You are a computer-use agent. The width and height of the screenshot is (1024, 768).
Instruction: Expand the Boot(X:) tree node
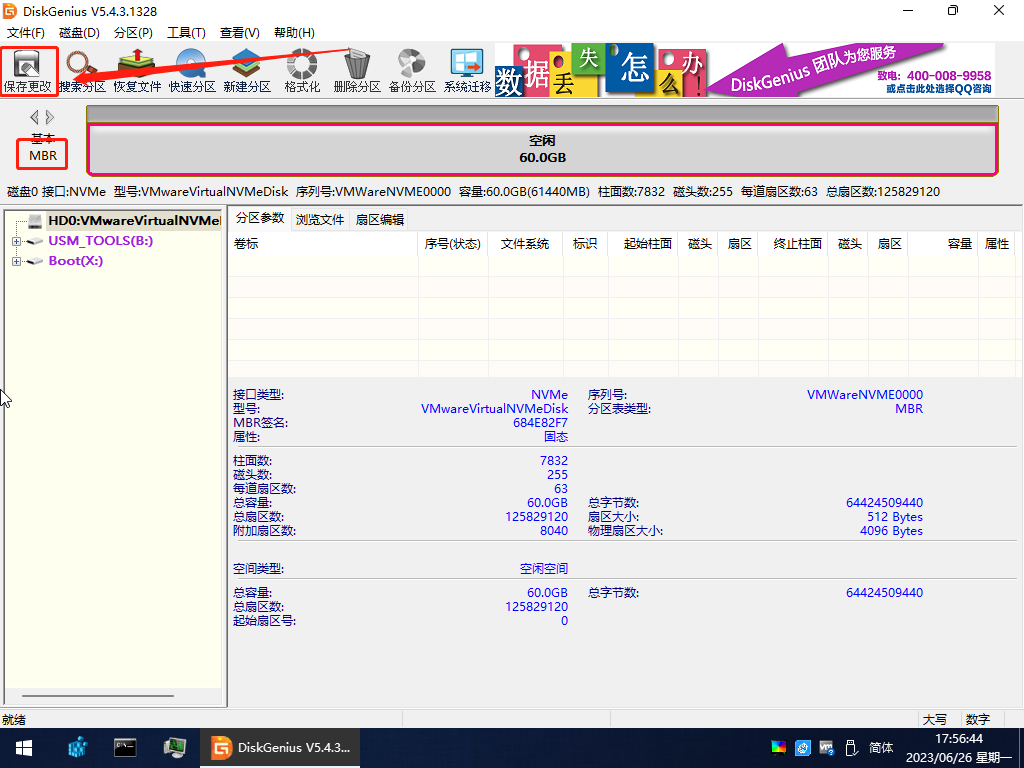16,262
